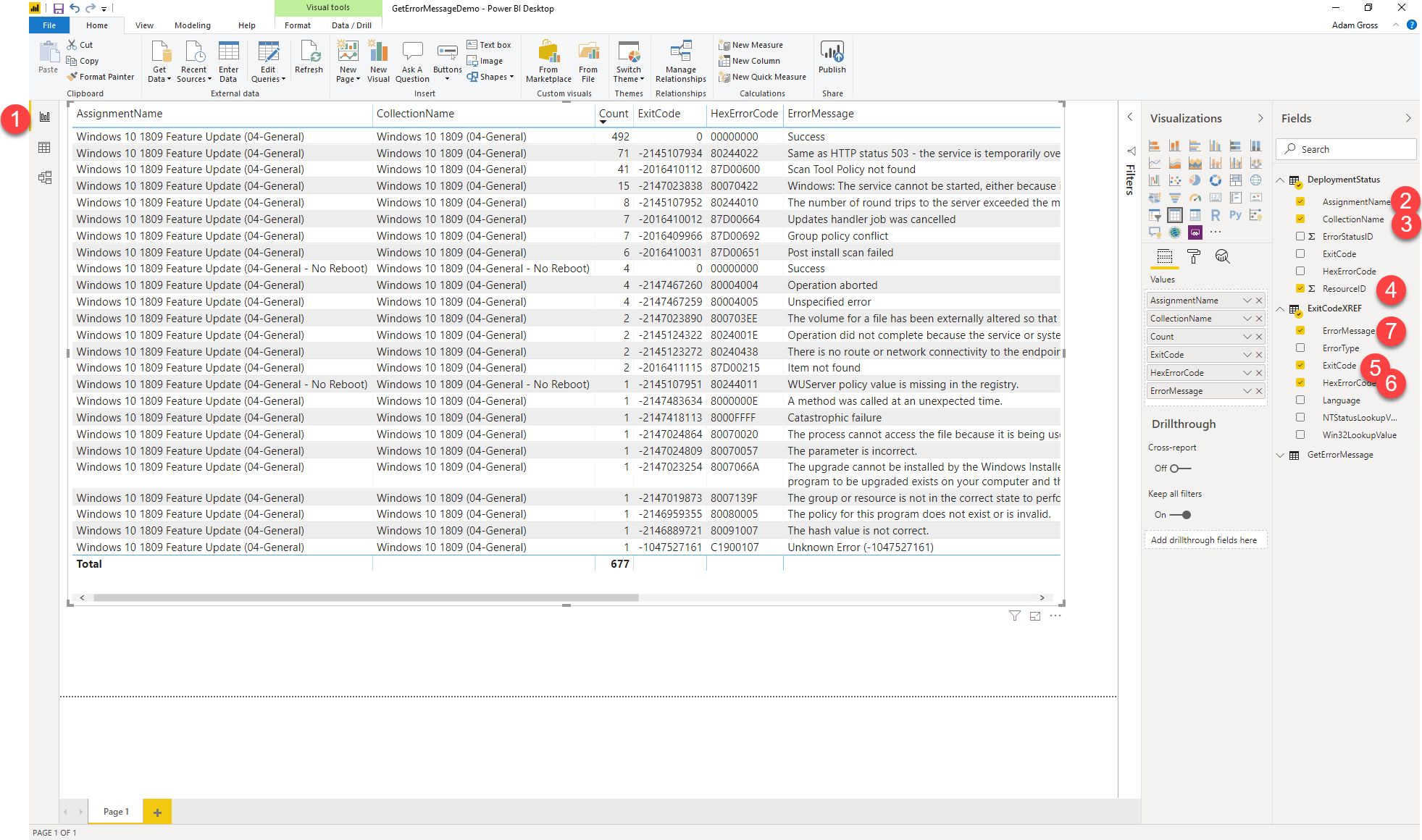
Task: Open the Data / Drill tab
Action: pyautogui.click(x=351, y=25)
